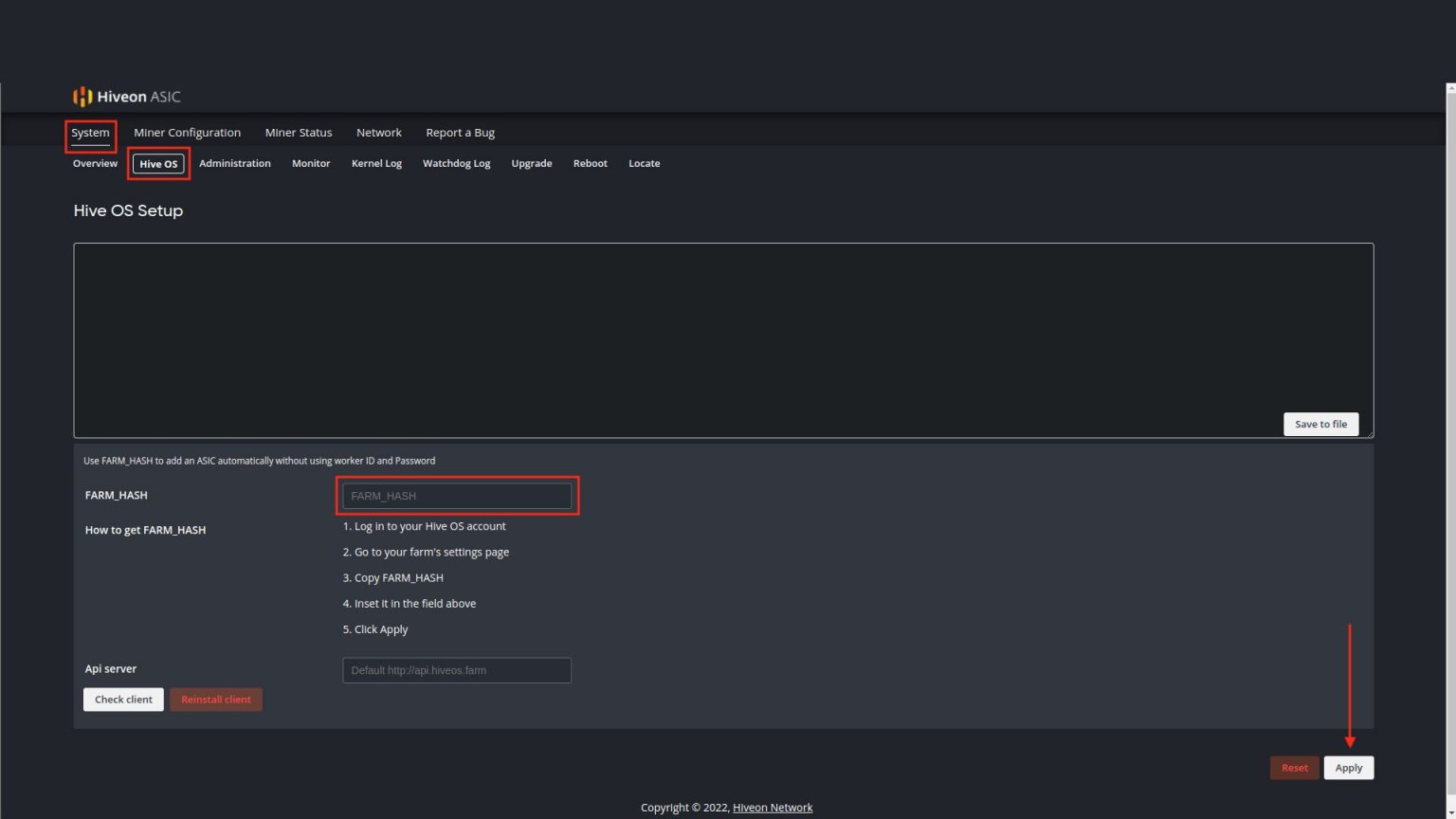Open the Monitor subtab

pos(311,164)
